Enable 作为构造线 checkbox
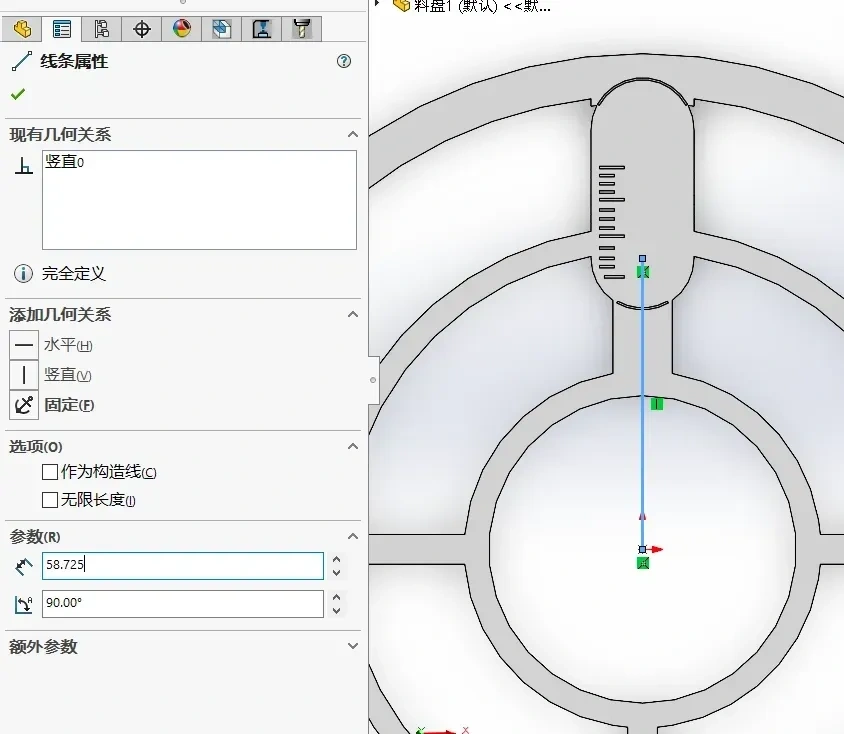 coord(50,472)
